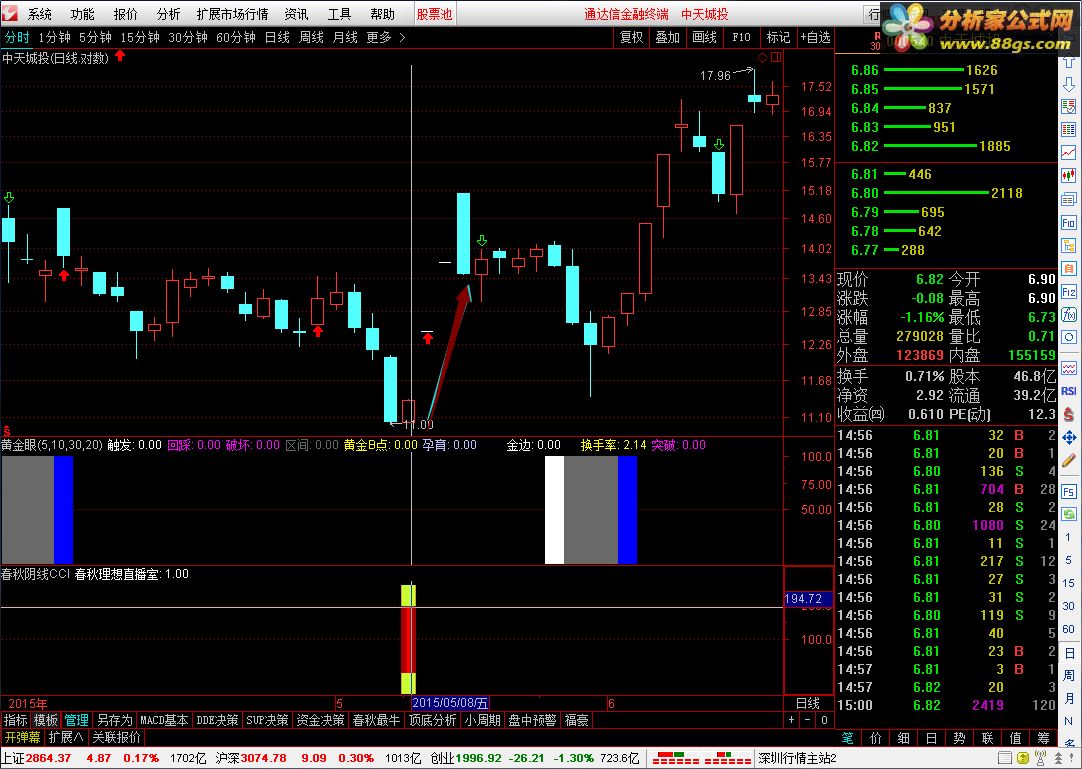Add stock with +自选 button
1082x769 pixels.
[x=815, y=37]
